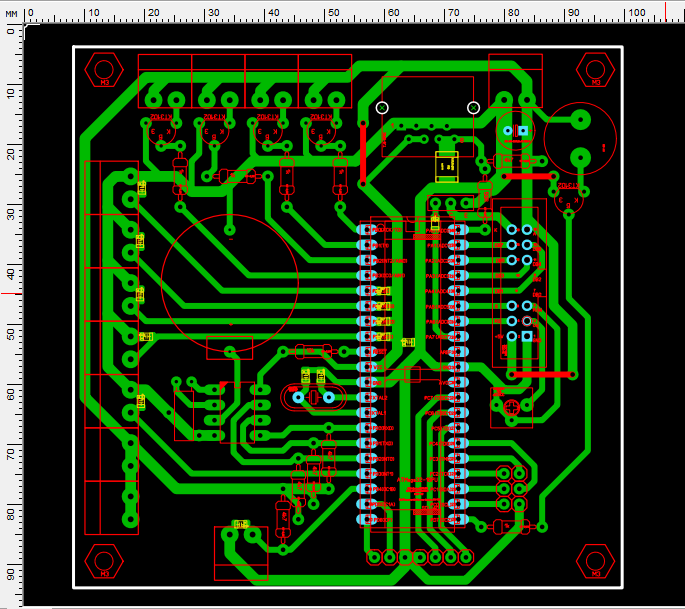The height and width of the screenshot is (609, 685).
Task: Pick the bottom-left M3 mounting hole
Action: pyautogui.click(x=104, y=561)
